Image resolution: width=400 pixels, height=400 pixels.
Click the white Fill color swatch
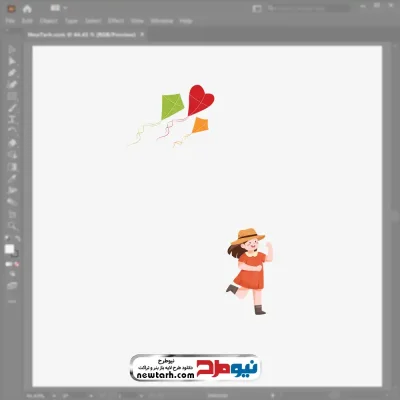point(9,249)
